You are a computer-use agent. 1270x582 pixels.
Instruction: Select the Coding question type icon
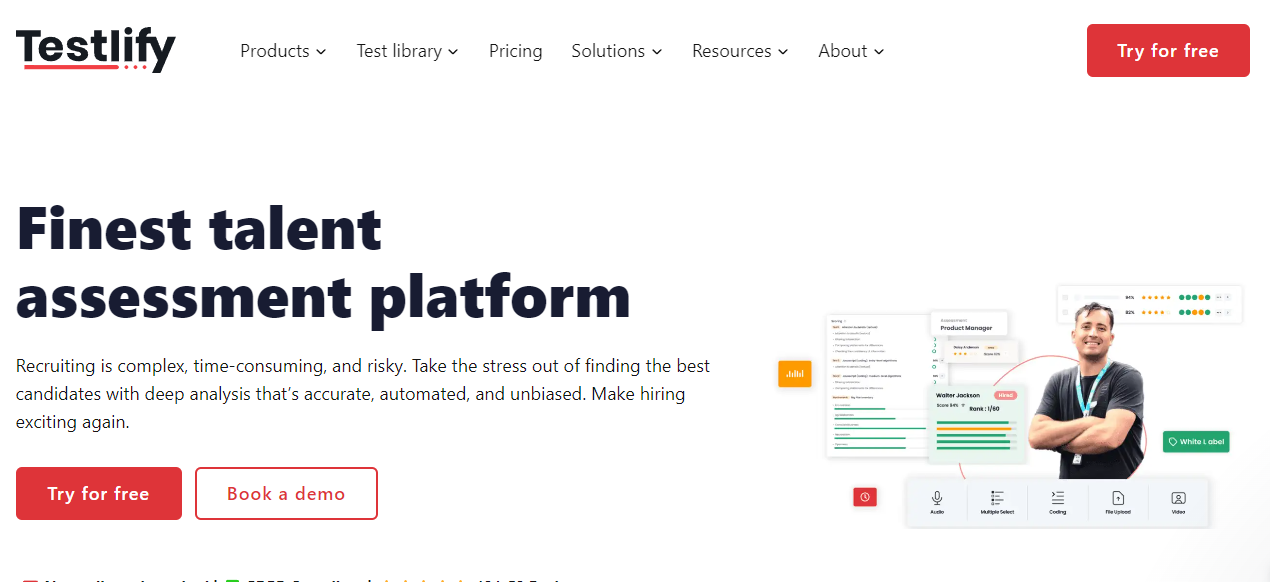pyautogui.click(x=1058, y=497)
